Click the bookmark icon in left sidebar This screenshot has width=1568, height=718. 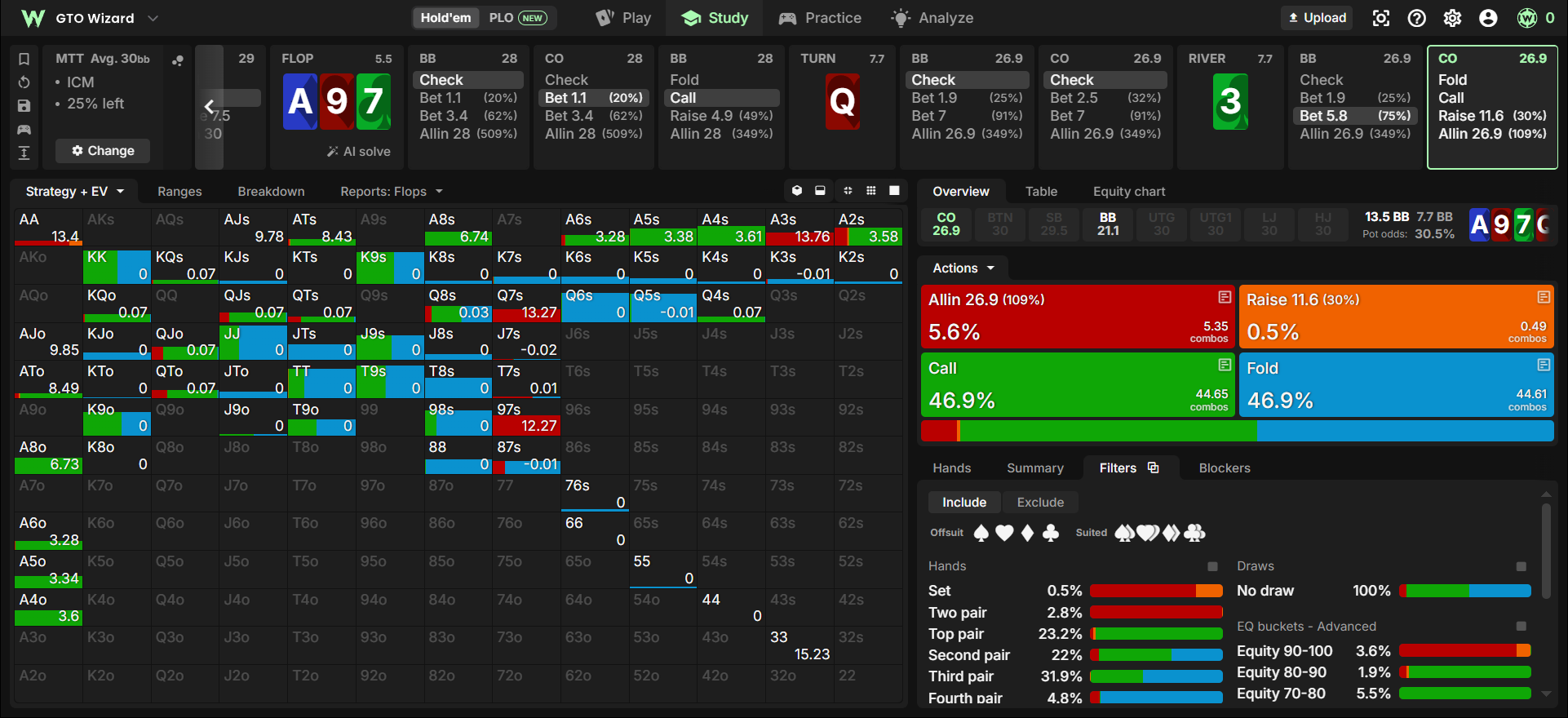[x=24, y=59]
